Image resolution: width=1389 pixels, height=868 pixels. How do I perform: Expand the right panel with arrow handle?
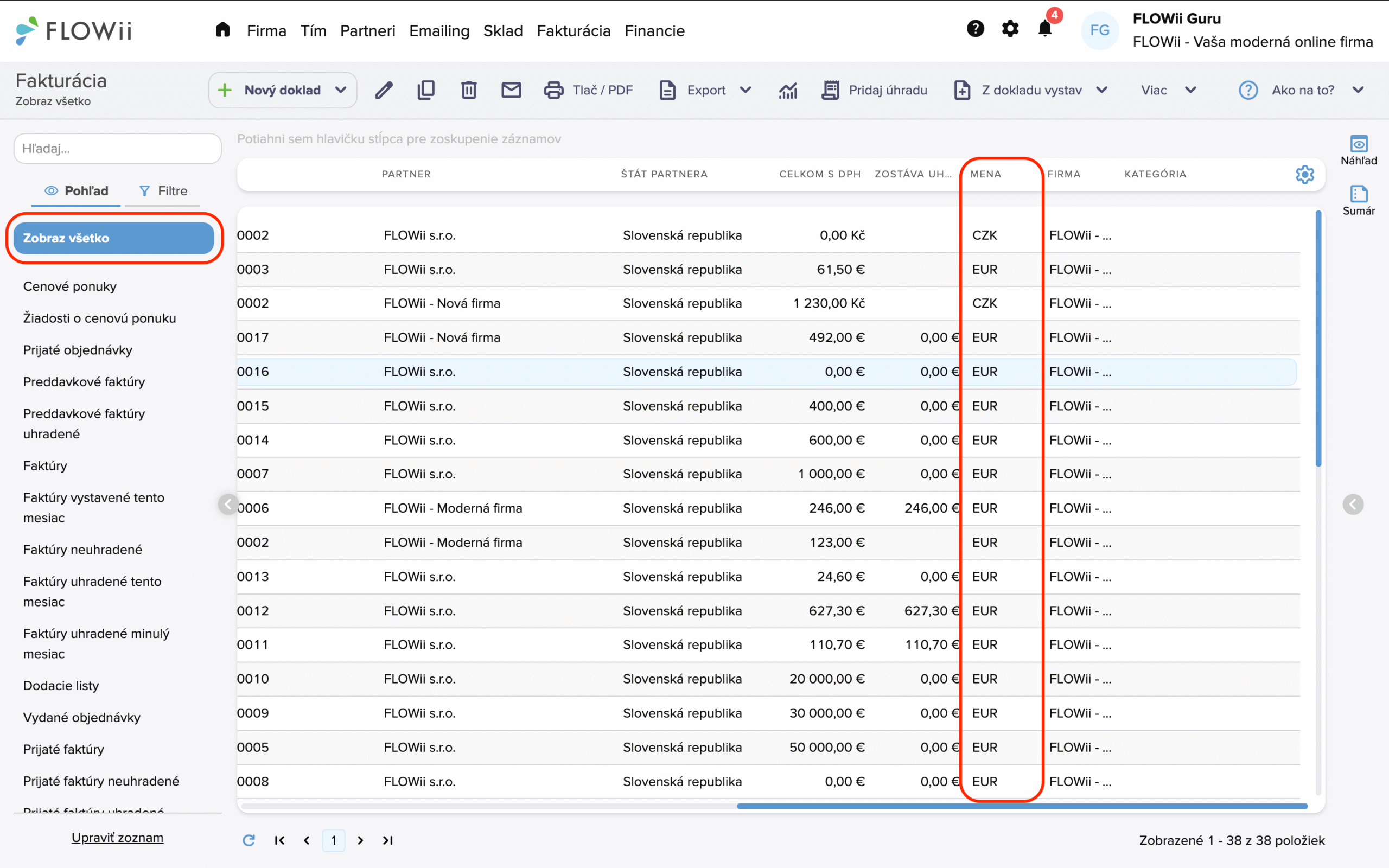coord(1353,505)
